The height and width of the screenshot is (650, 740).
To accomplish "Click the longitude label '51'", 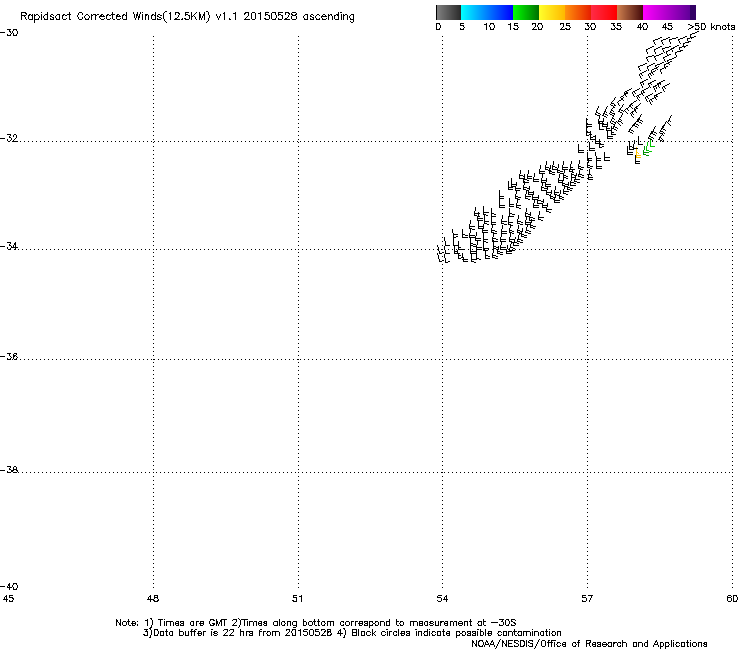I will click(297, 599).
